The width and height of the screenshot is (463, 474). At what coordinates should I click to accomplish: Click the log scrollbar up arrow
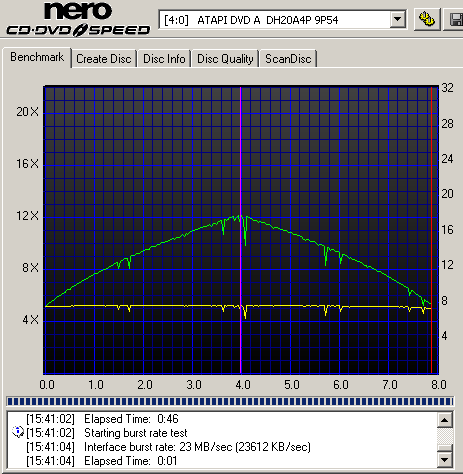point(445,420)
